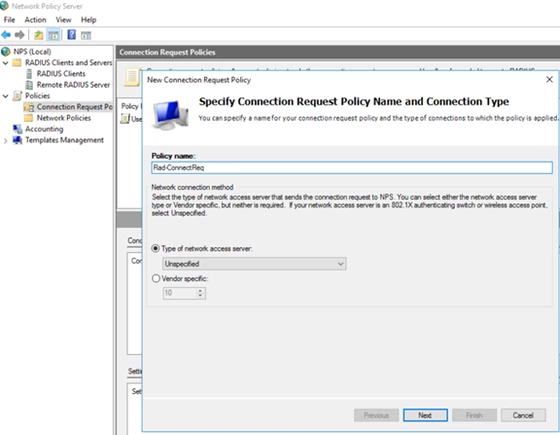Click the disabled Previous button
This screenshot has height=435, width=560.
click(376, 415)
